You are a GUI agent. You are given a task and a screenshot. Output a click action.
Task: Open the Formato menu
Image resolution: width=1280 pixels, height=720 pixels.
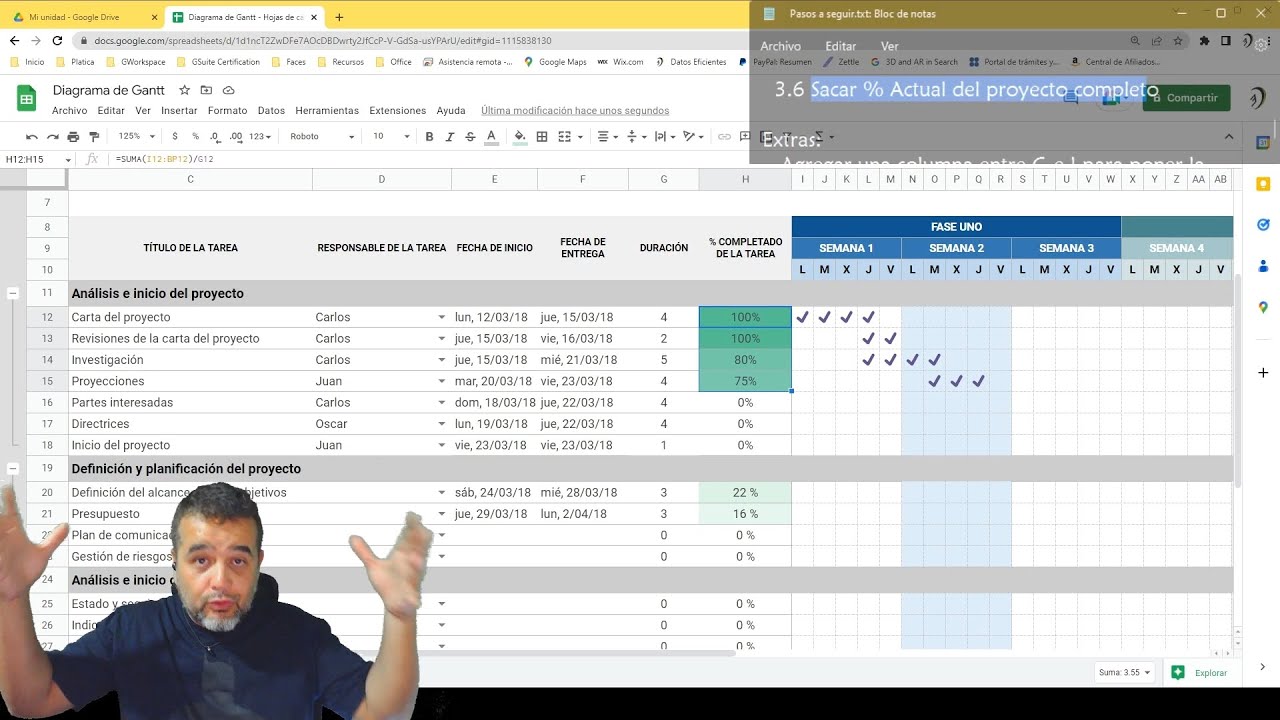click(227, 111)
